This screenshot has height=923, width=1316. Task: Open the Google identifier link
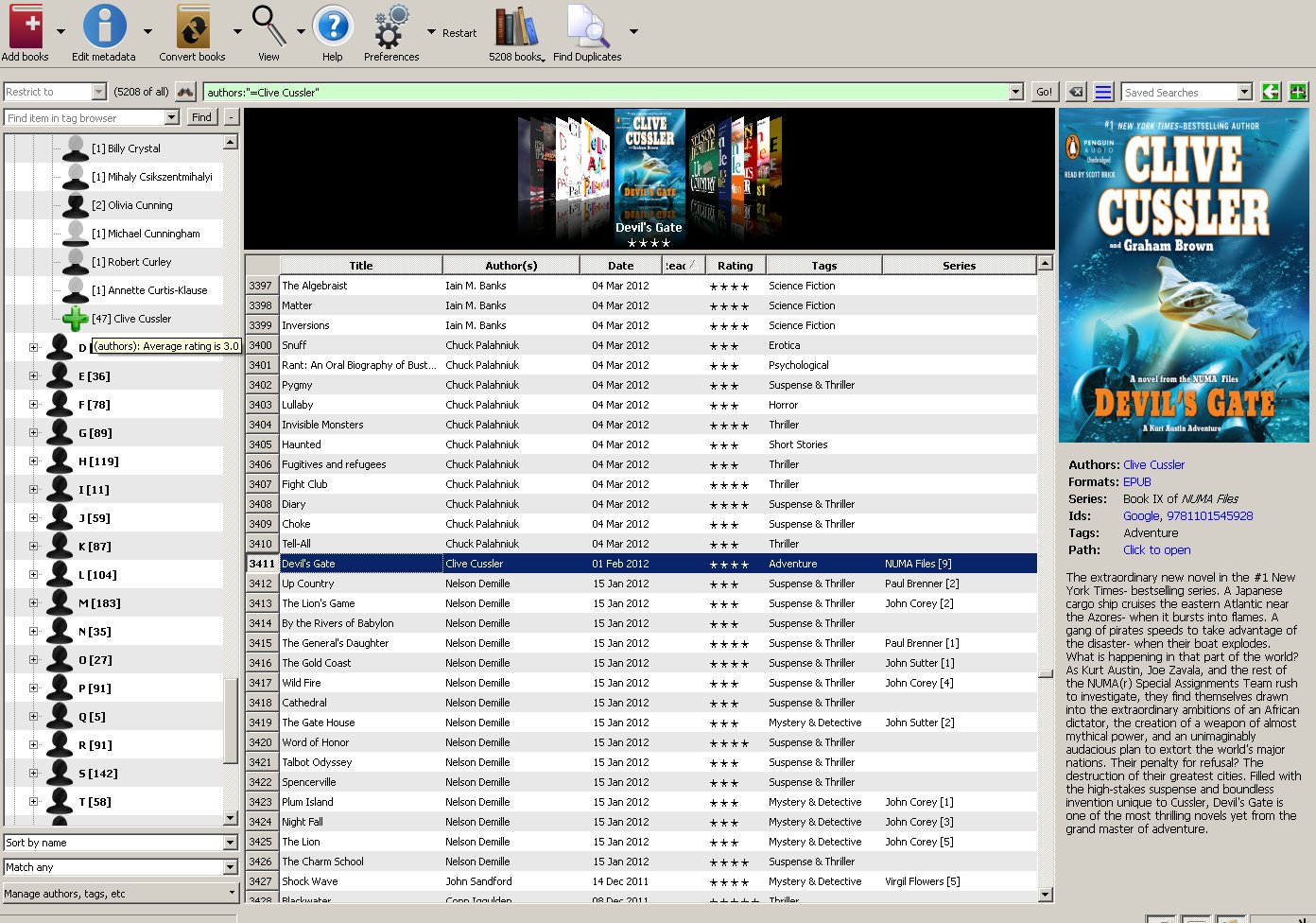(x=1141, y=516)
